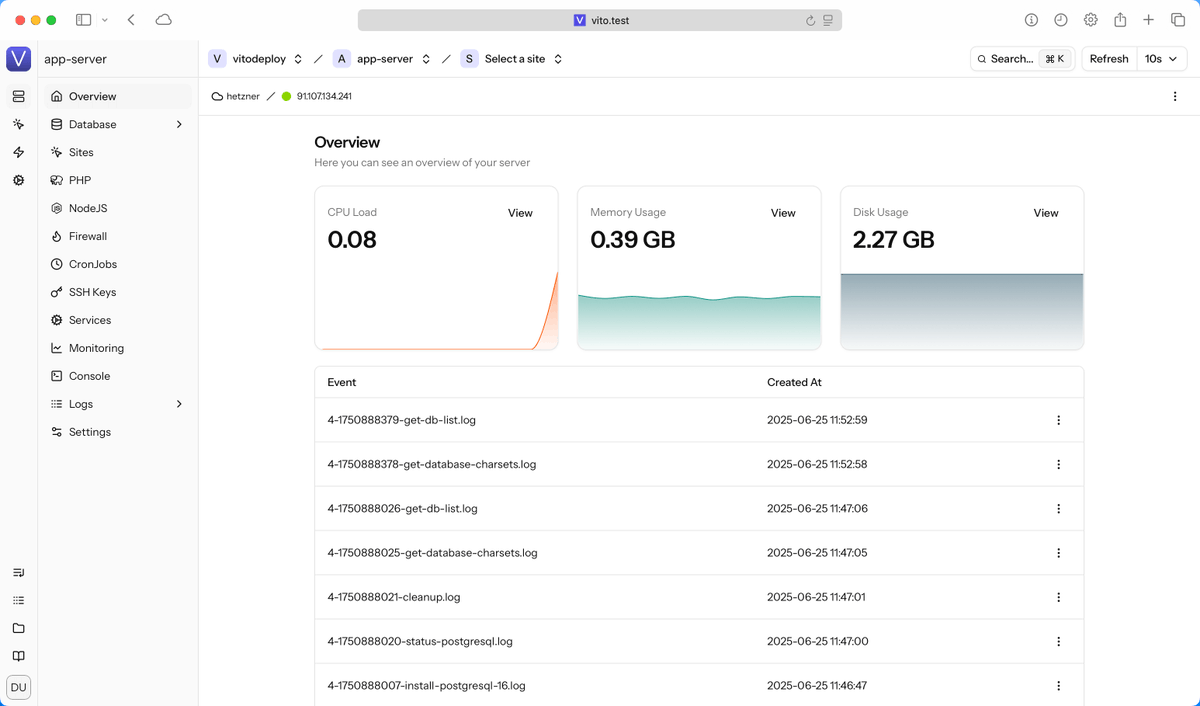
Task: Click the kebab menu on the cleanup.log row
Action: [x=1058, y=597]
